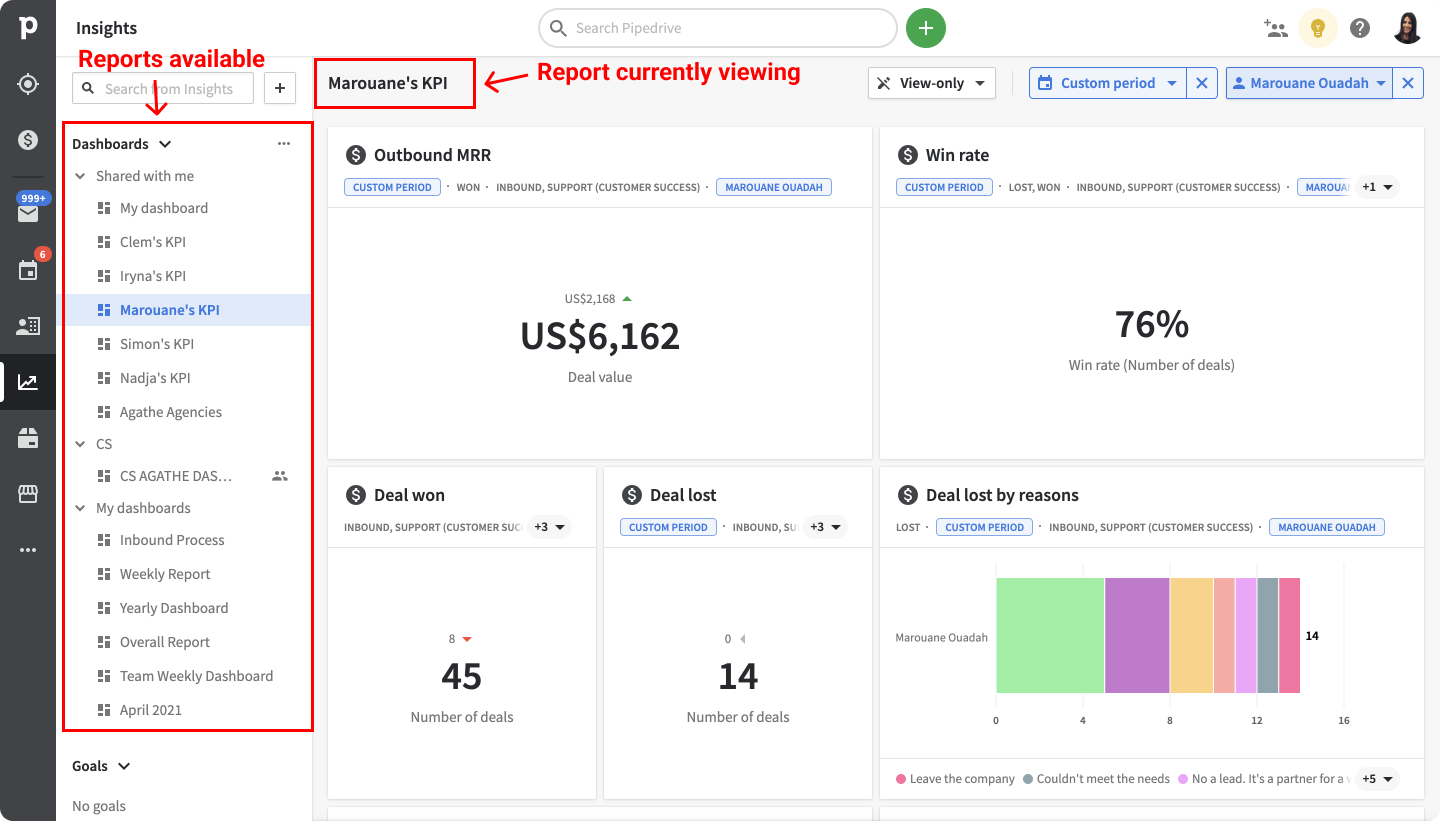Open the Custom period dropdown
1440x821 pixels.
tap(1108, 83)
